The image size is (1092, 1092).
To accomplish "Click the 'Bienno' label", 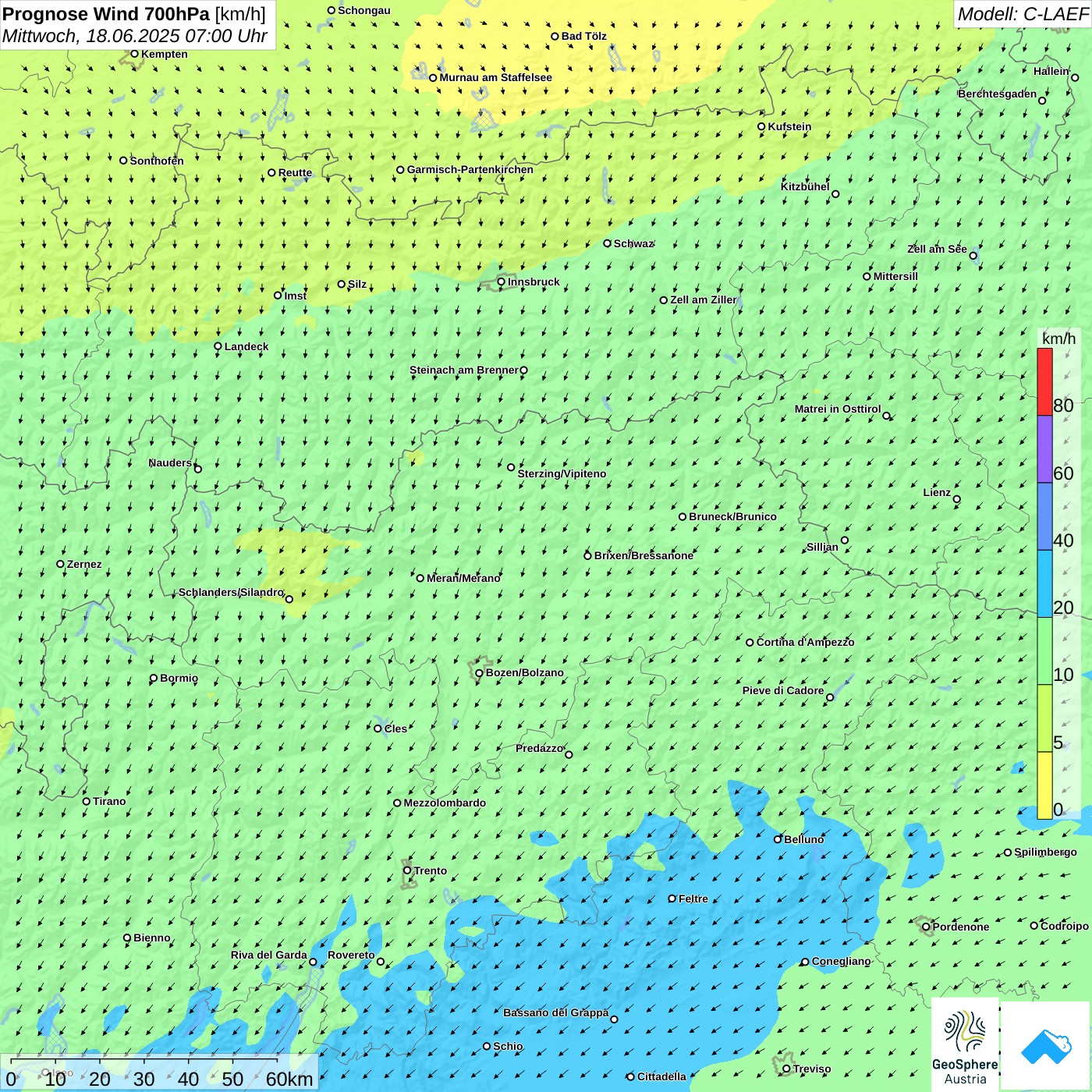I will click(x=152, y=938).
